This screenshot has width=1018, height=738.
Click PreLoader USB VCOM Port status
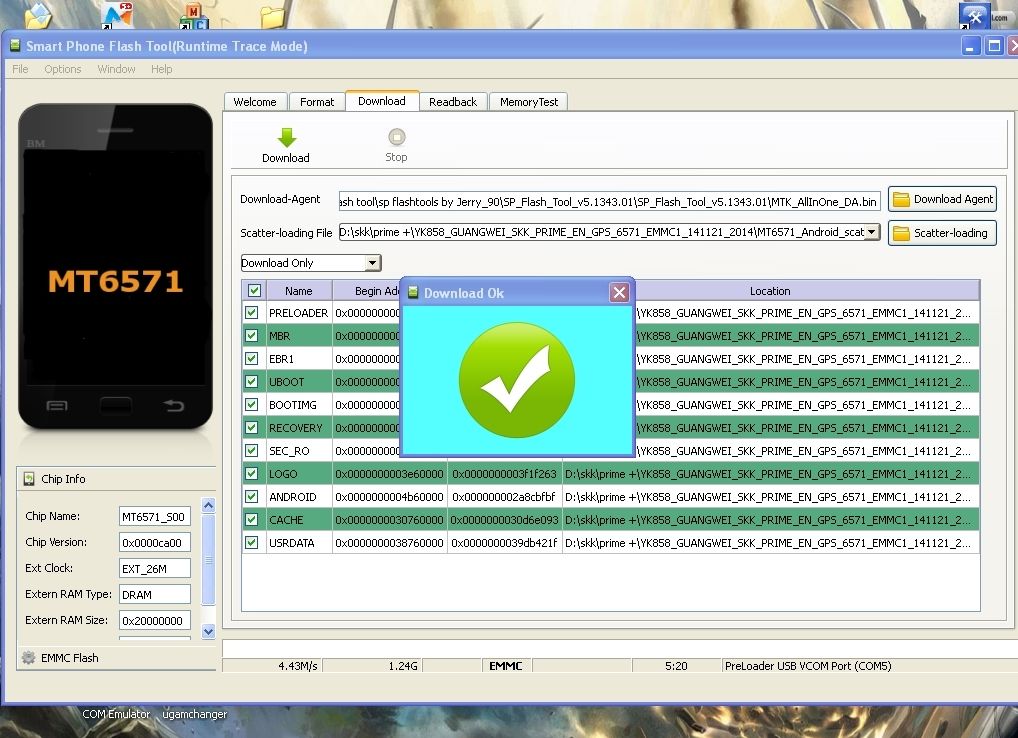click(x=808, y=666)
